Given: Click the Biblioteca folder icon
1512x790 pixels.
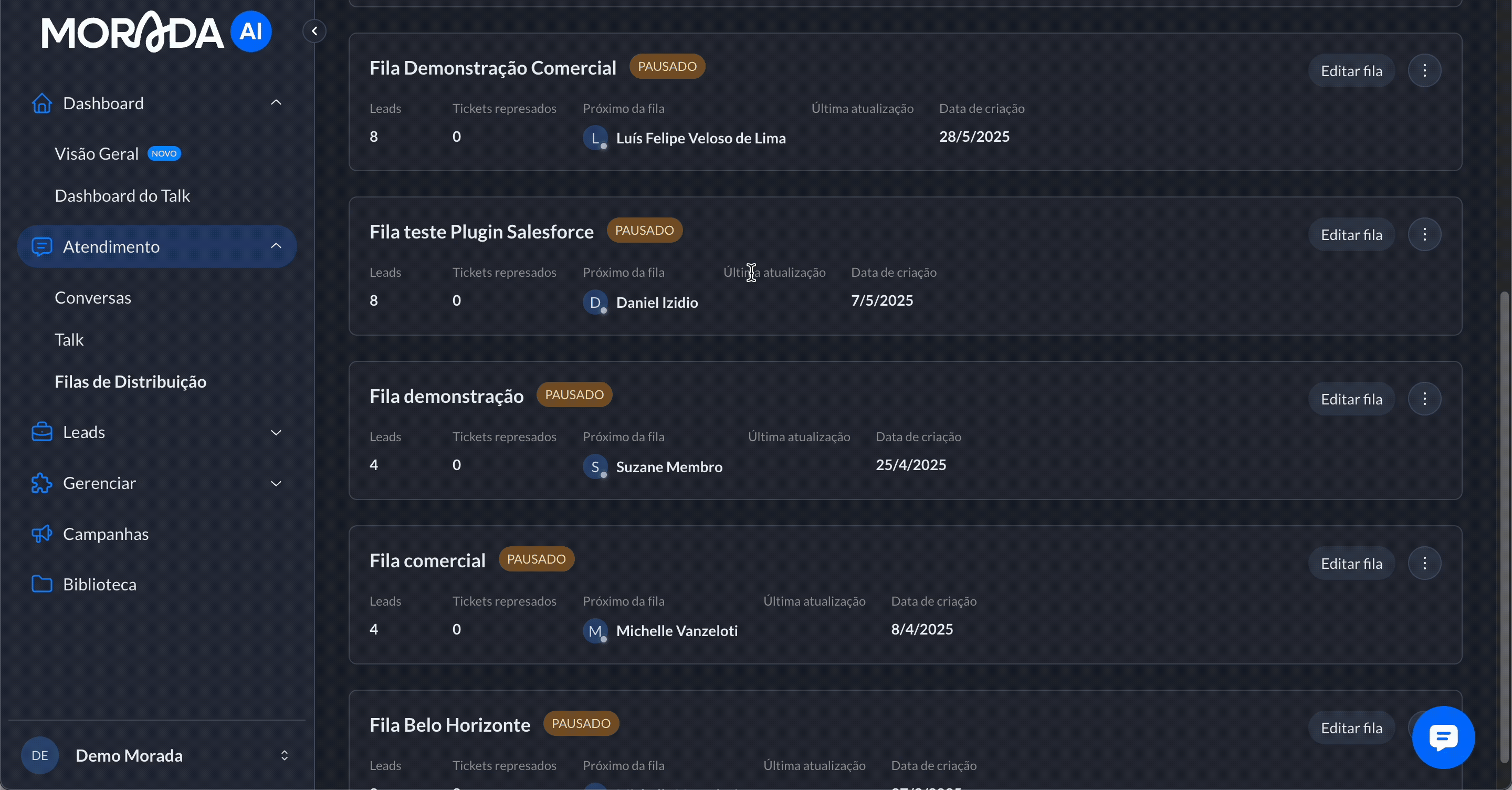Looking at the screenshot, I should pos(41,584).
